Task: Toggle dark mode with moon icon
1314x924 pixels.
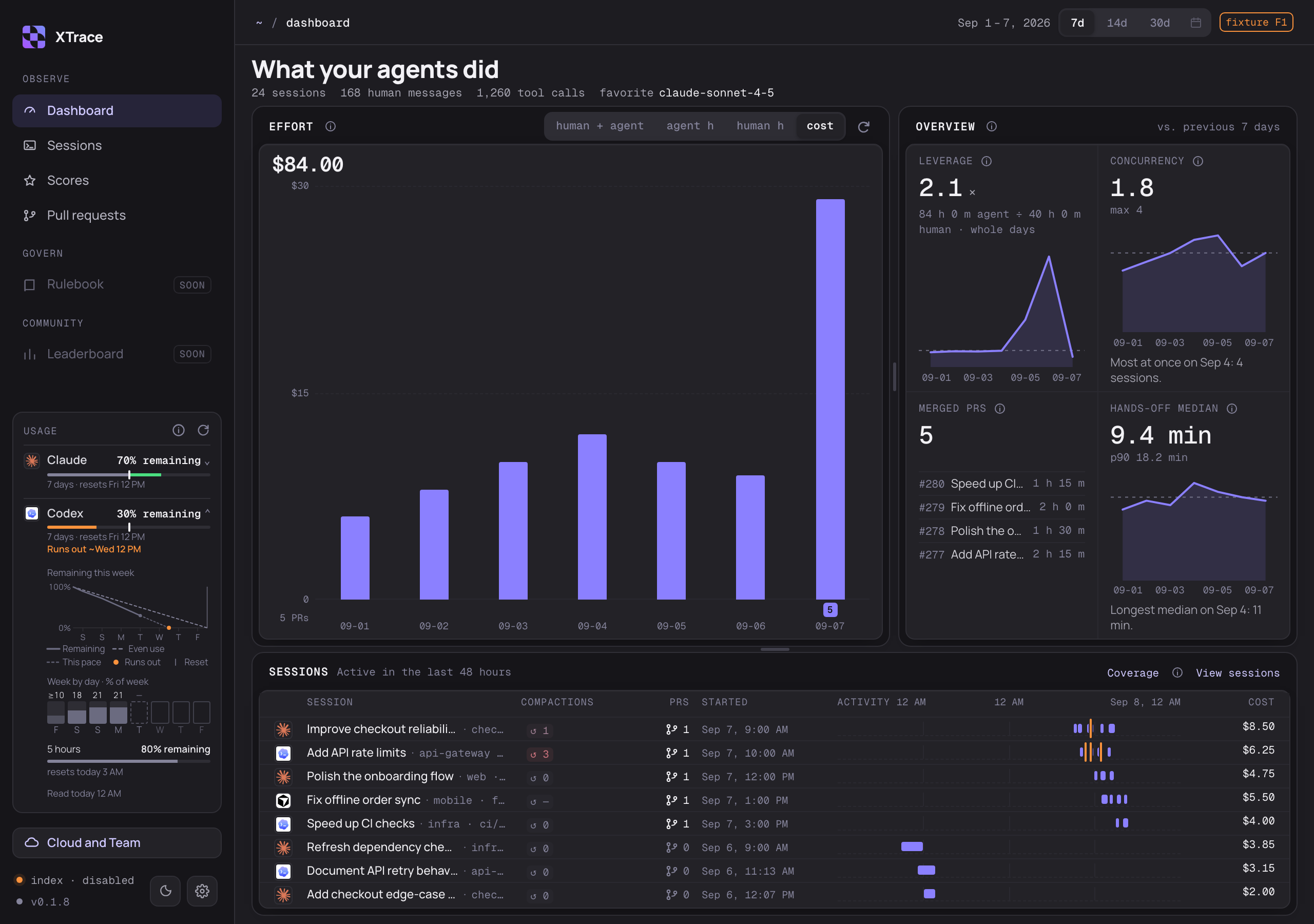Action: click(x=165, y=891)
